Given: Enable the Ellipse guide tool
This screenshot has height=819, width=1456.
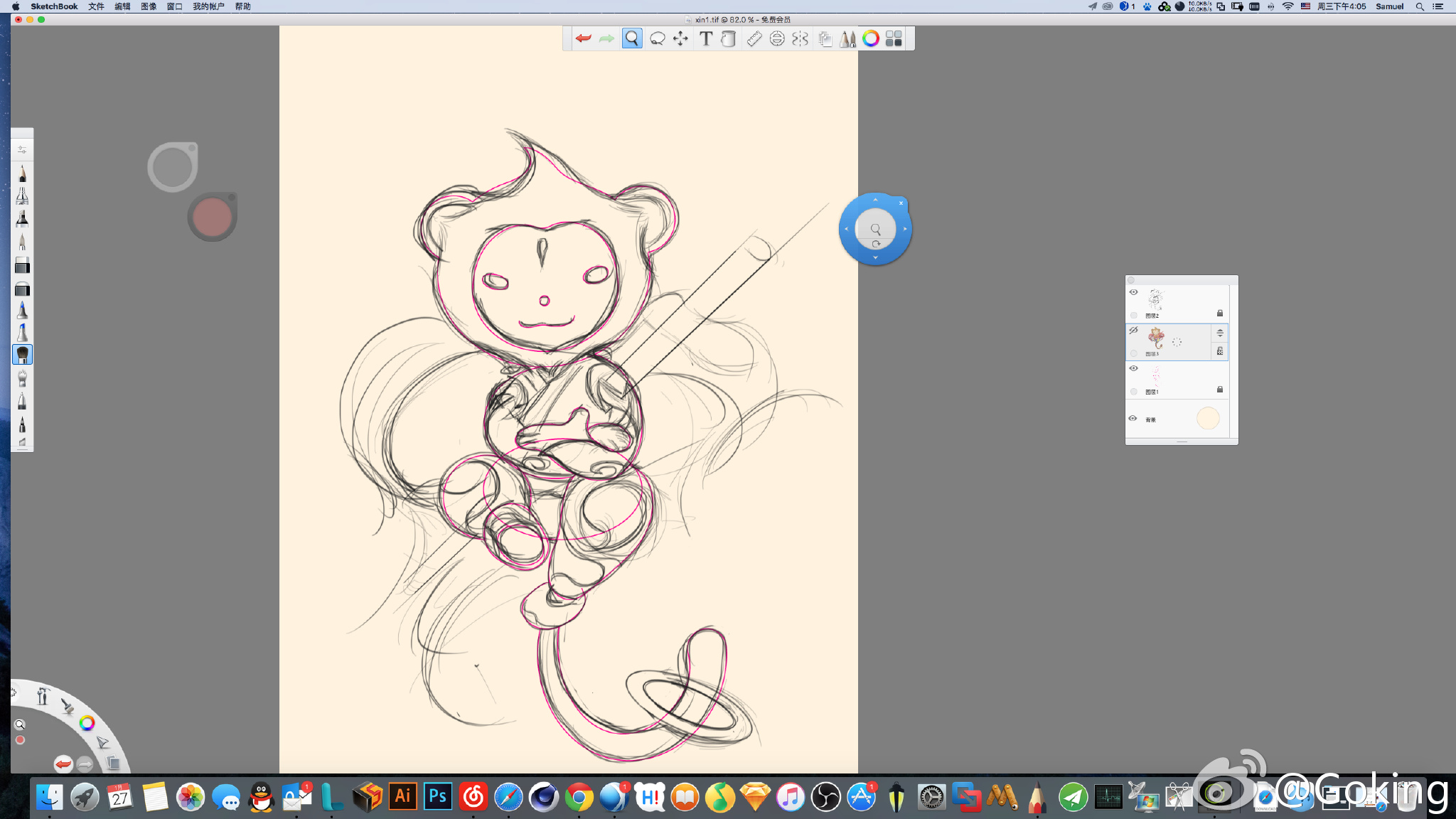Looking at the screenshot, I should 777,38.
